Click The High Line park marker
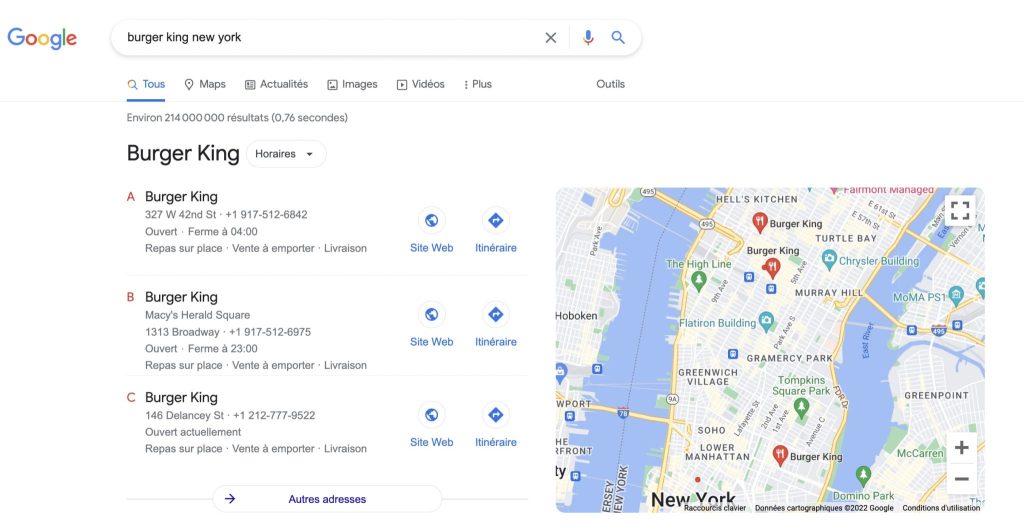The height and width of the screenshot is (531, 1024). (x=699, y=282)
